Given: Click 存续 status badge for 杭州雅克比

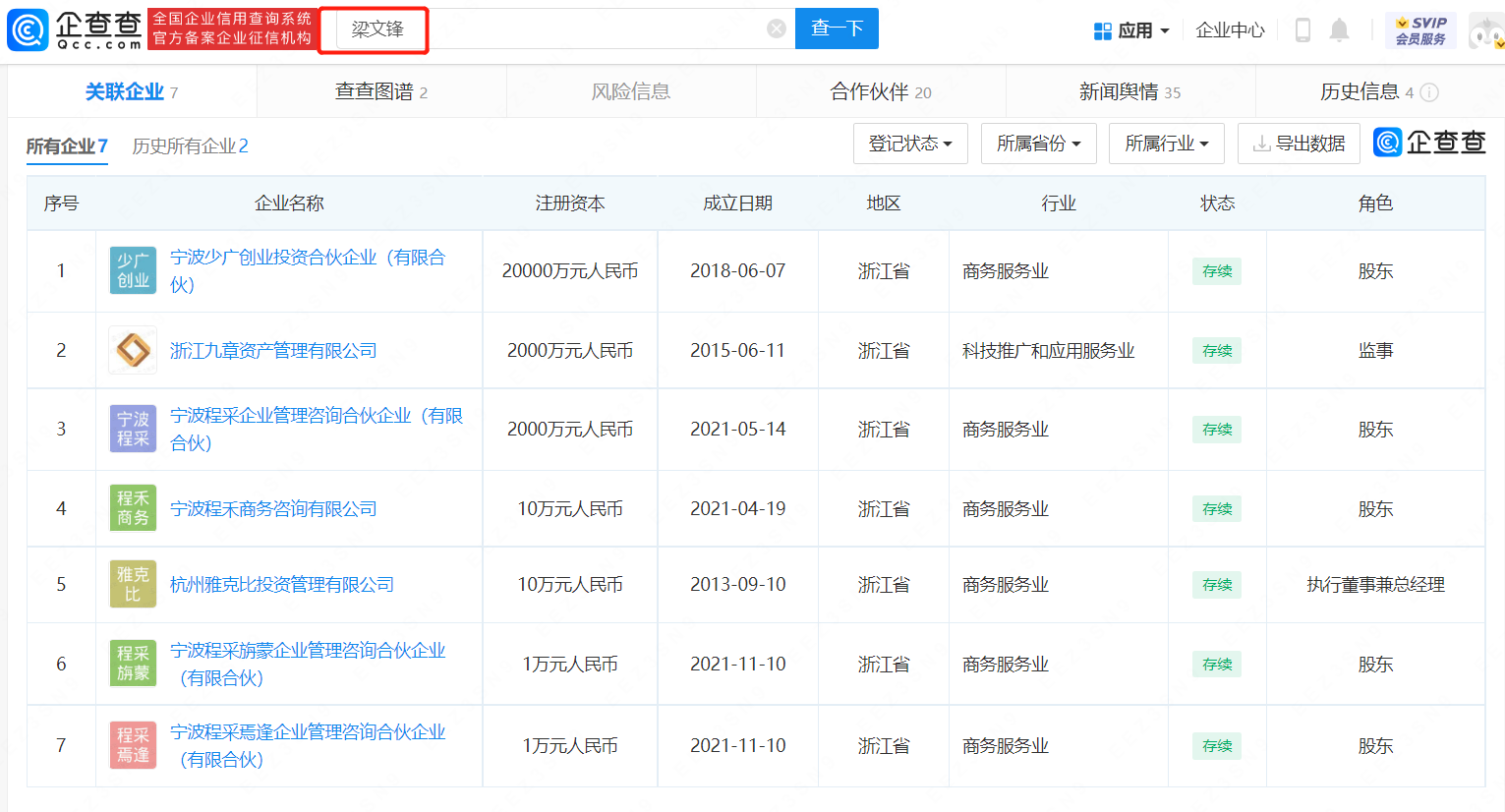Looking at the screenshot, I should [x=1217, y=585].
